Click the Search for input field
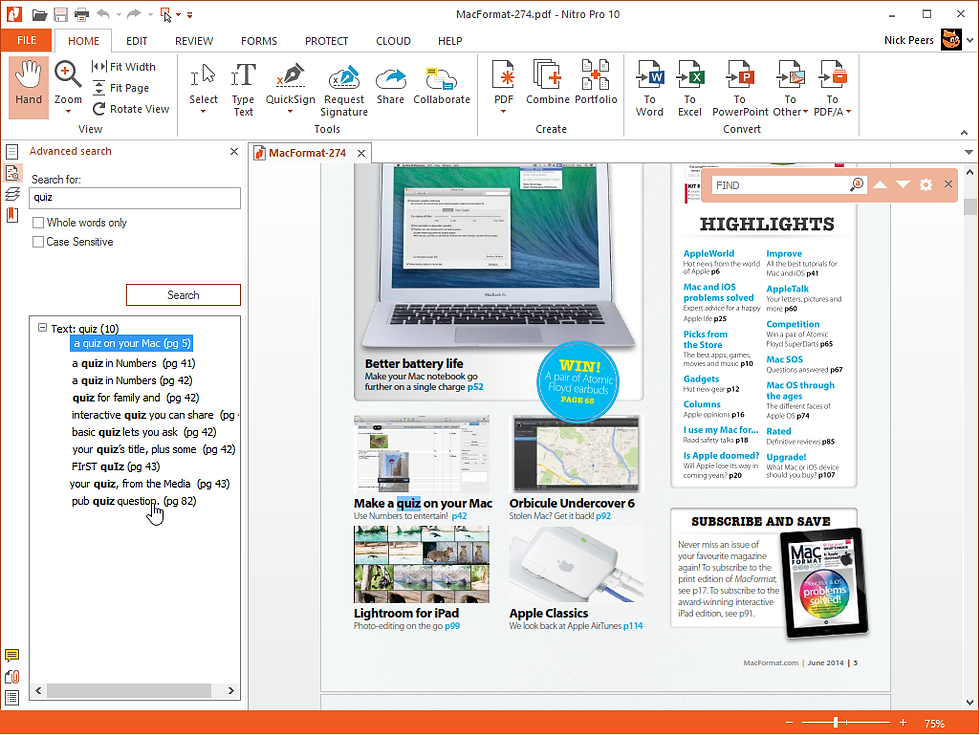The image size is (980, 735). click(x=134, y=198)
